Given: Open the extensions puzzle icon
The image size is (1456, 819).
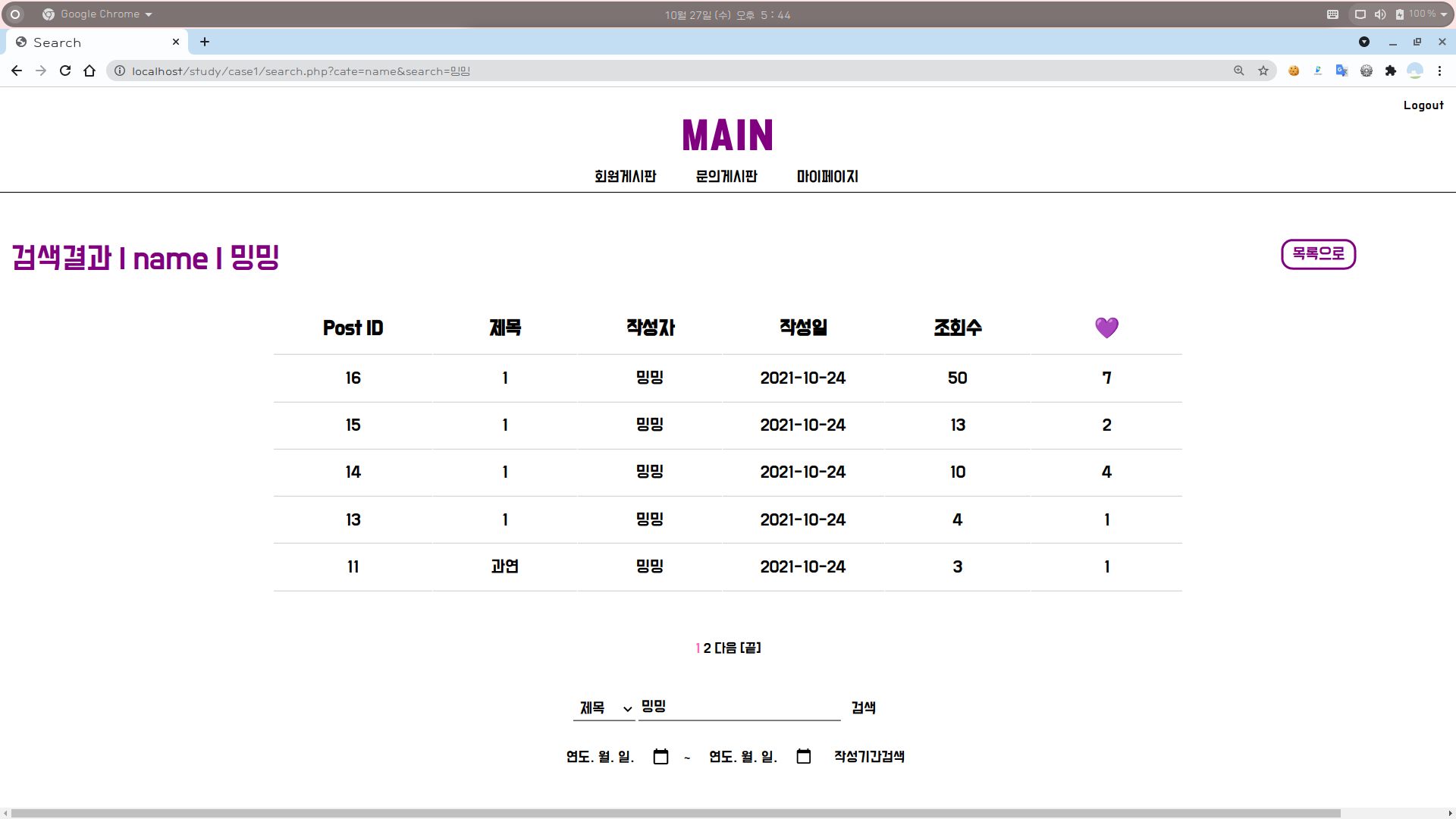Looking at the screenshot, I should tap(1391, 71).
